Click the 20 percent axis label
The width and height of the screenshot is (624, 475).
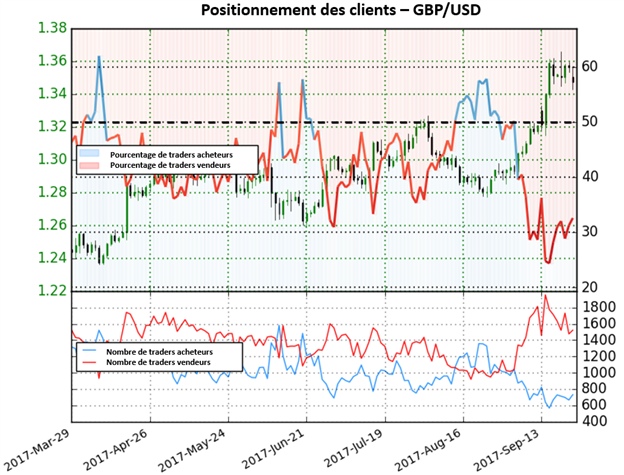[589, 287]
